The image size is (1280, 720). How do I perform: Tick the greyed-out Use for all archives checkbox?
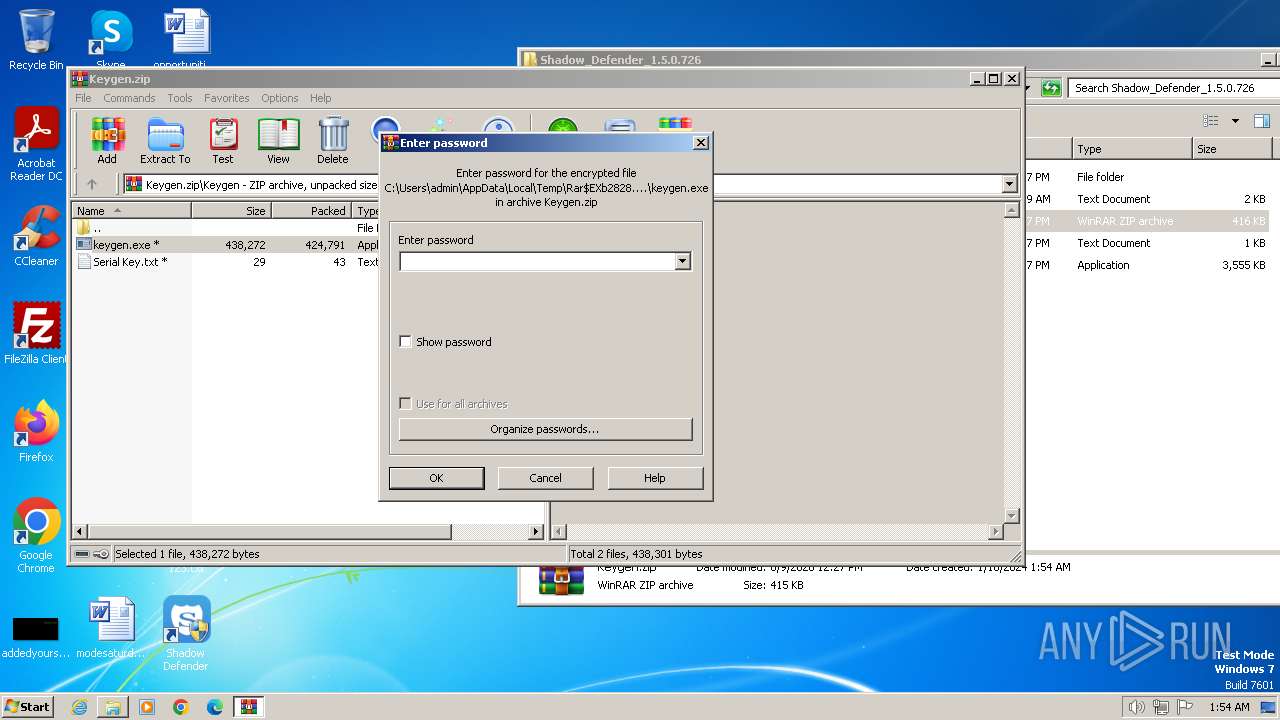click(x=405, y=404)
